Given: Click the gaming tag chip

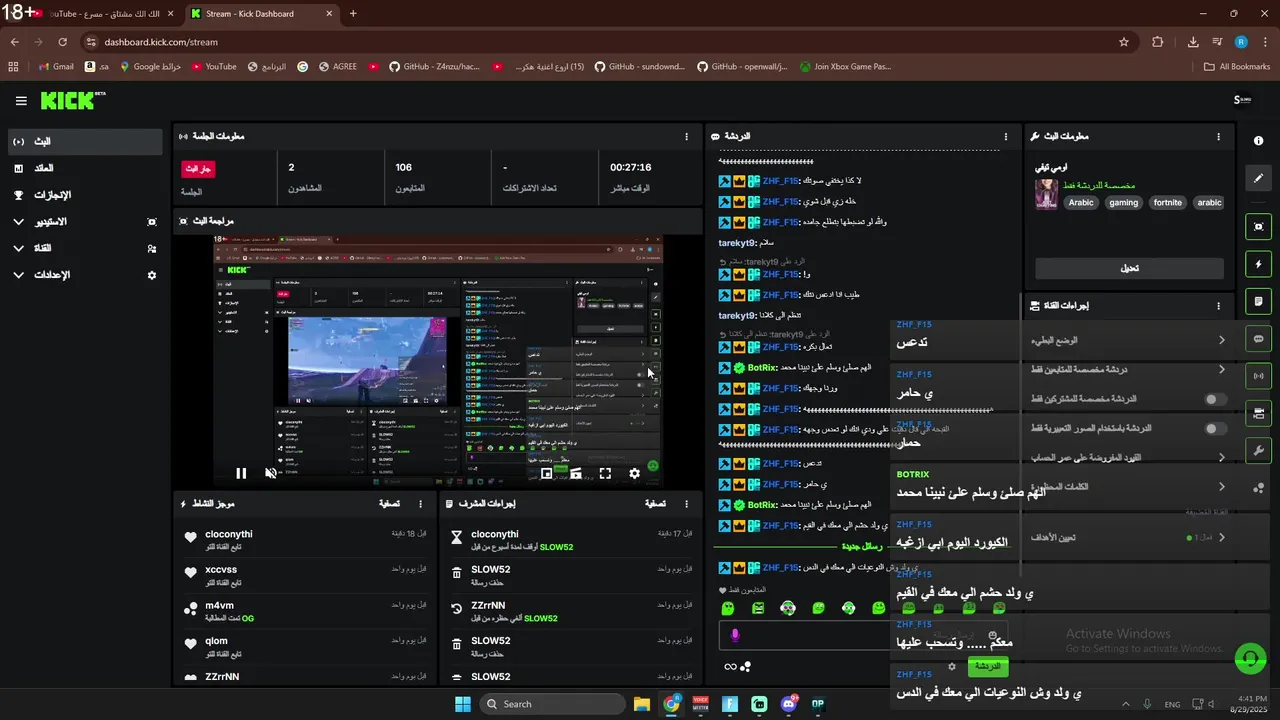Looking at the screenshot, I should (1123, 203).
